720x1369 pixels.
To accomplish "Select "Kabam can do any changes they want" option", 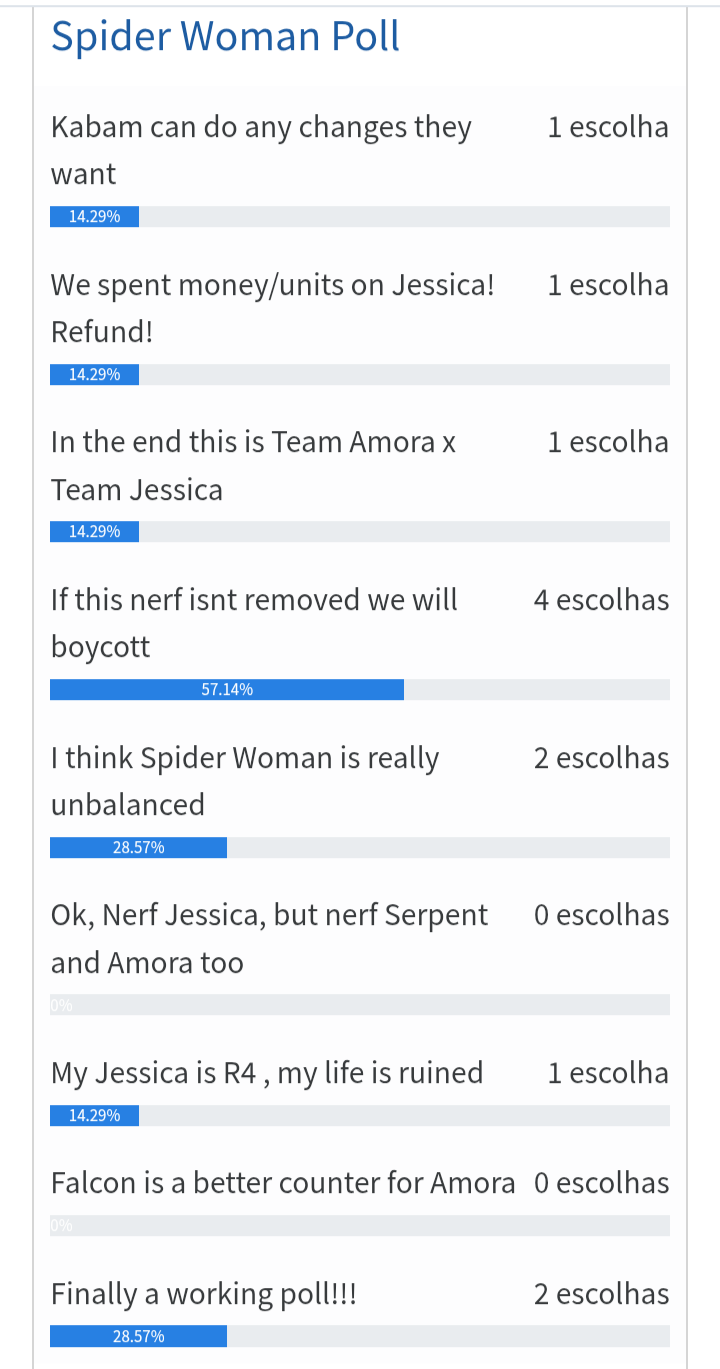I will point(260,150).
